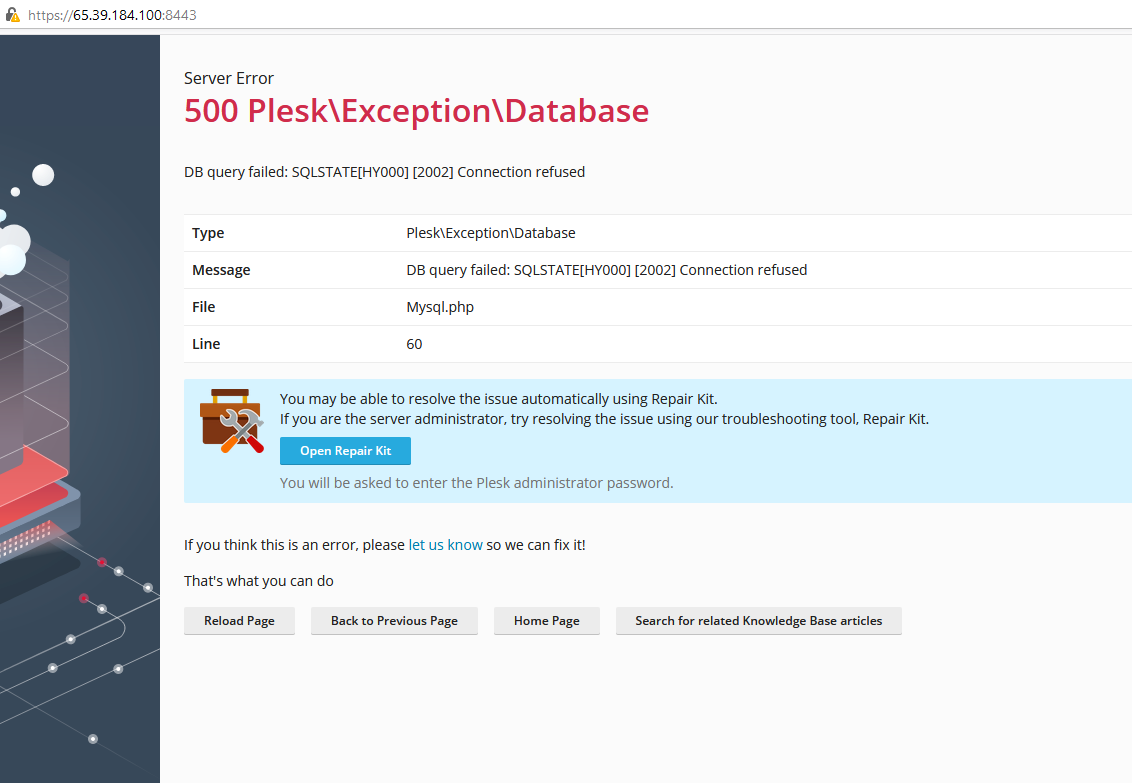This screenshot has width=1132, height=783.
Task: Click the Plesk administrator password note text
Action: point(476,483)
